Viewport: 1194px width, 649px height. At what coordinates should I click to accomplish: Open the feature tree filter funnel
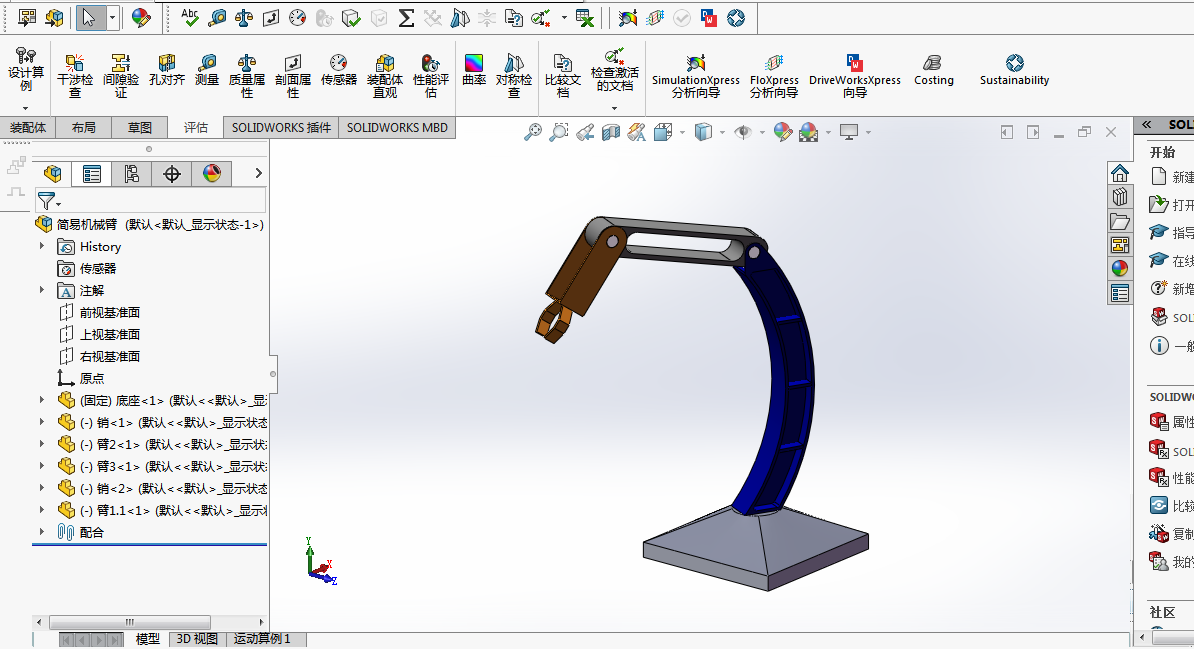[x=46, y=201]
